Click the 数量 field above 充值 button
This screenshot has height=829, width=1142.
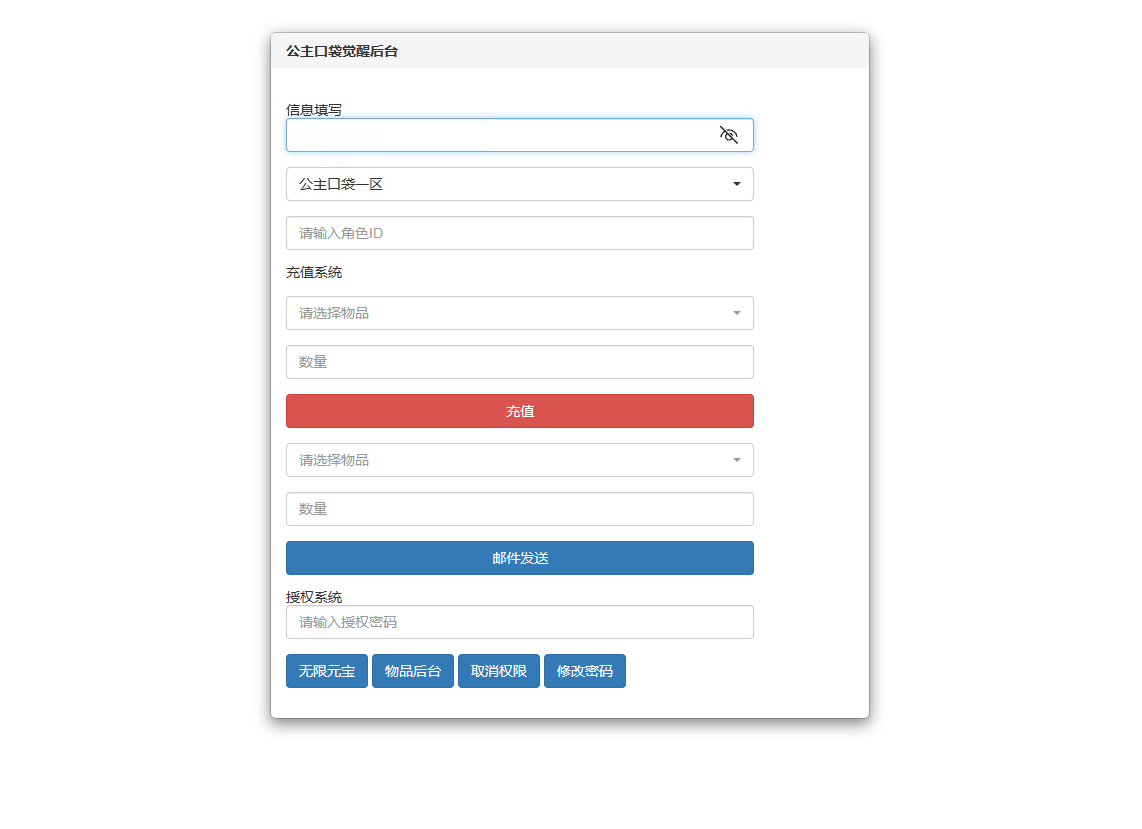point(519,362)
